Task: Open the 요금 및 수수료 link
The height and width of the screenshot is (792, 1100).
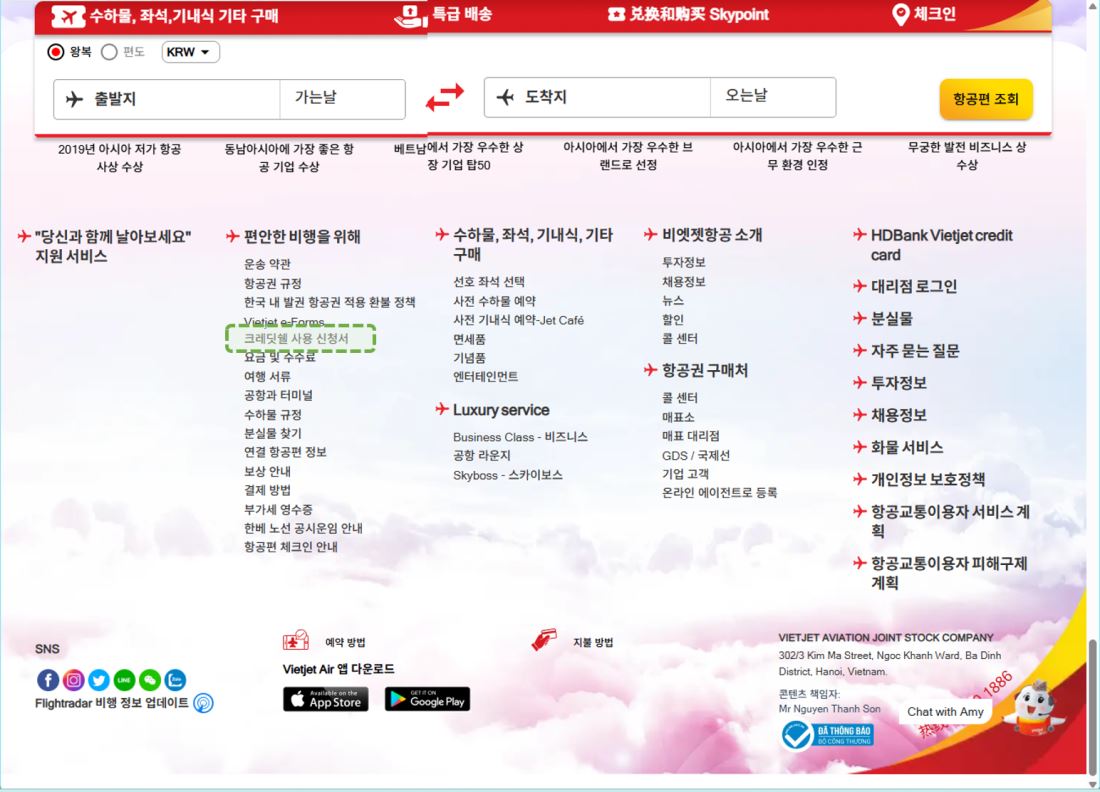Action: 280,357
